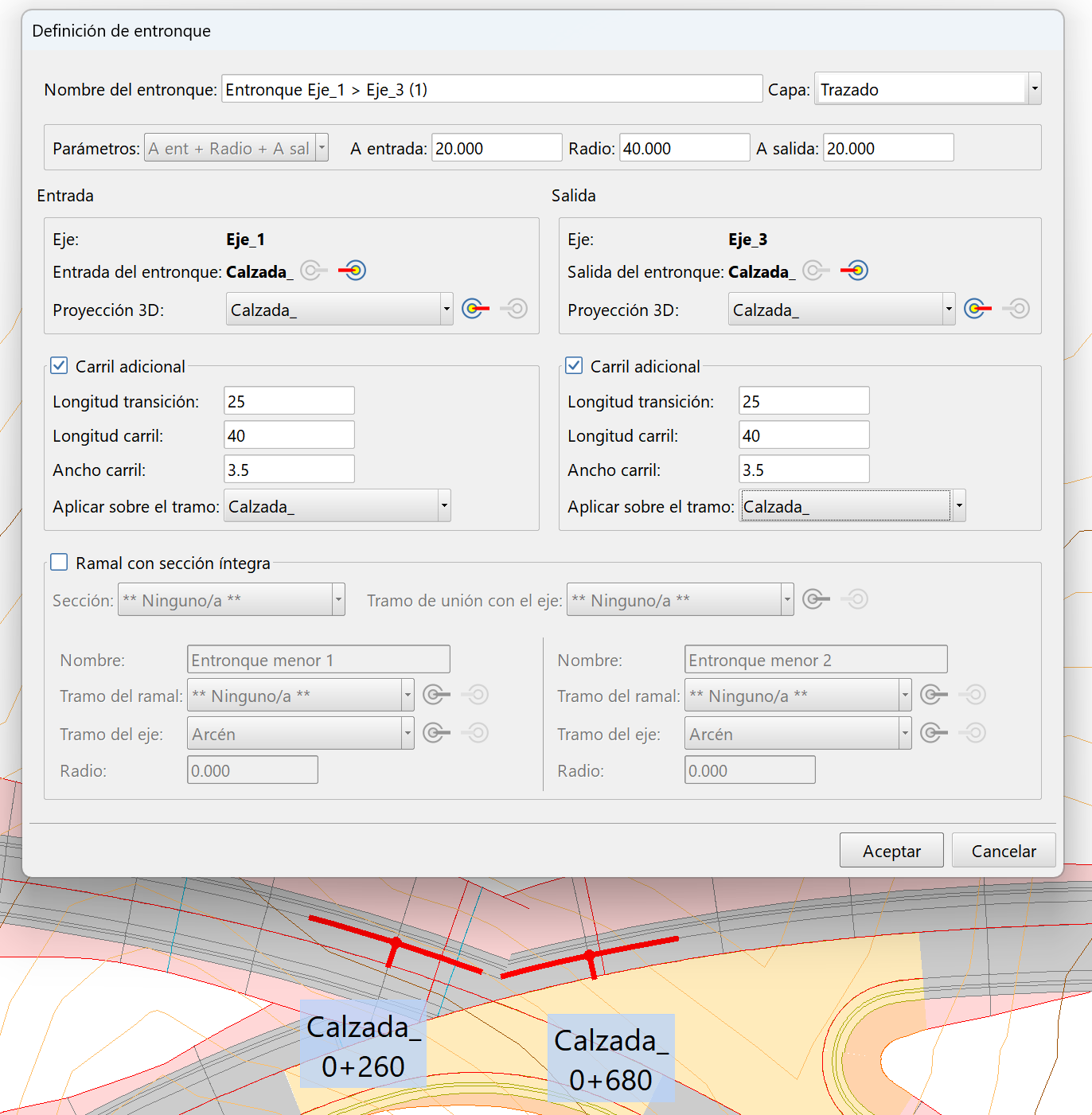The height and width of the screenshot is (1115, 1092).
Task: Expand Entrada Proyección 3D dropdown
Action: point(447,309)
